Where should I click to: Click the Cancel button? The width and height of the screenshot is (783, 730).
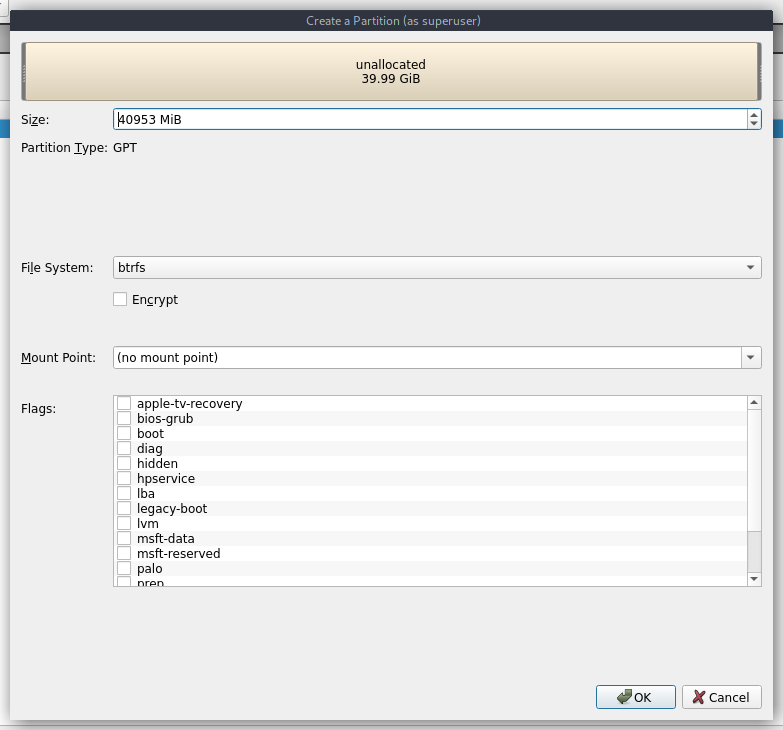click(x=720, y=697)
